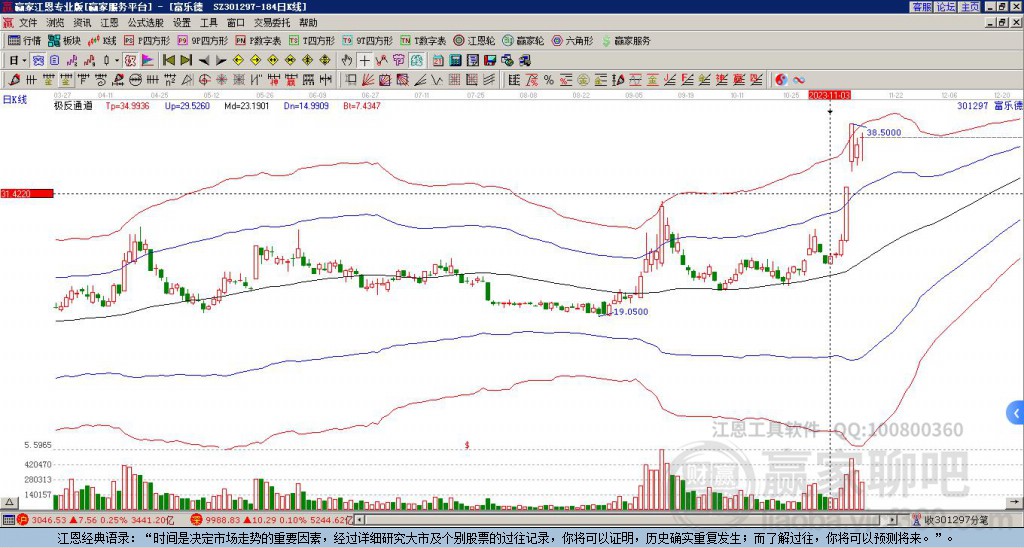The height and width of the screenshot is (548, 1024).
Task: Click the 38.5000 high price label
Action: [x=884, y=133]
